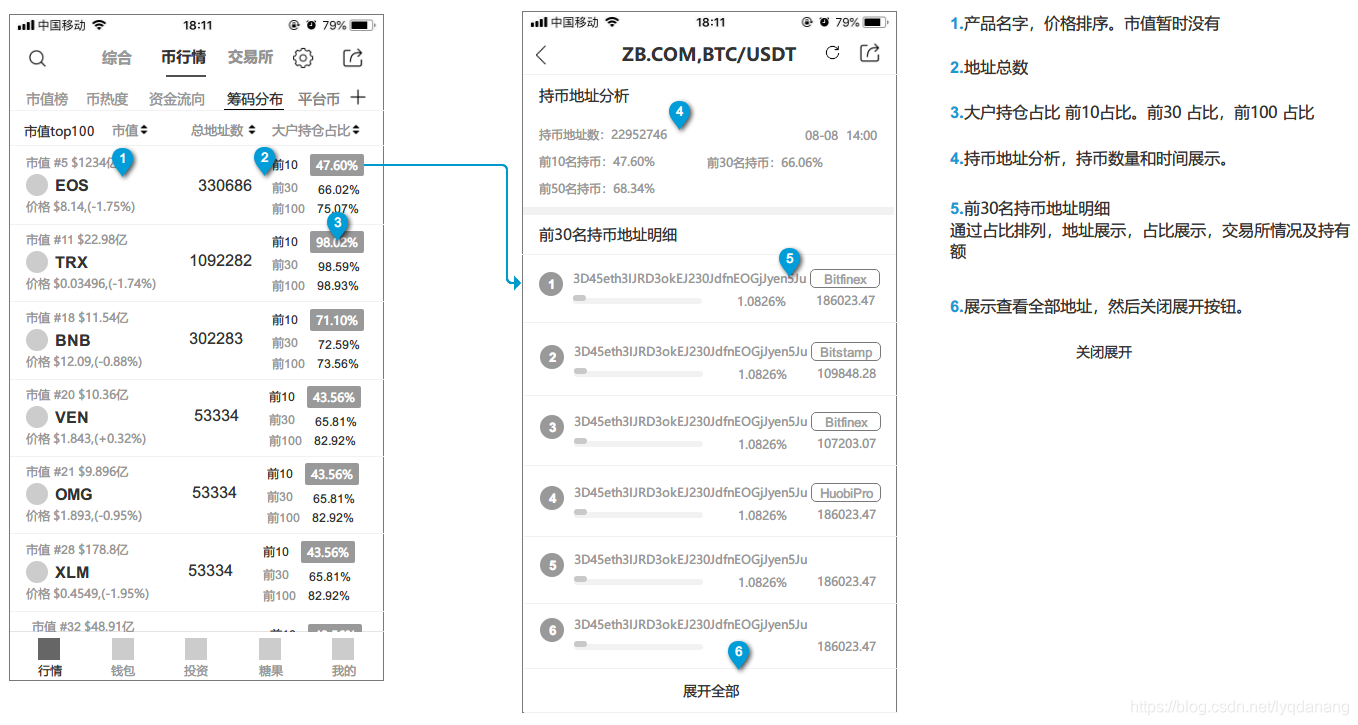Switch to 市行情 top tab

(184, 58)
